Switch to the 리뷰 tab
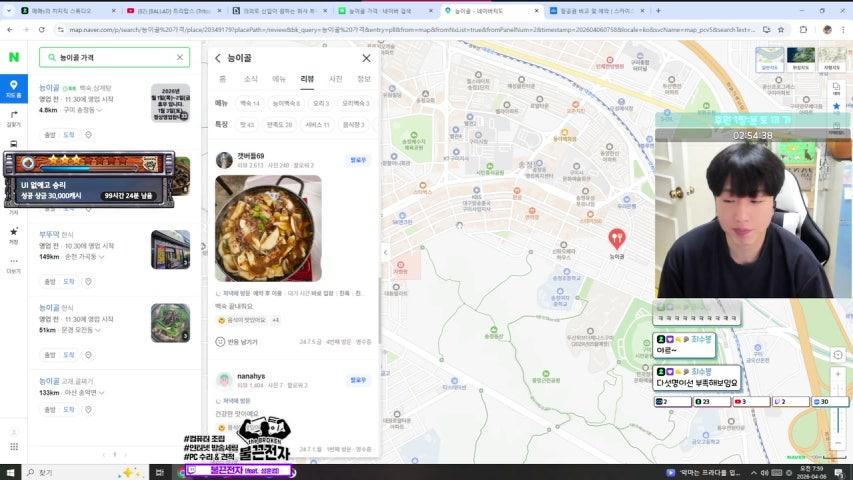Image resolution: width=853 pixels, height=480 pixels. point(307,78)
